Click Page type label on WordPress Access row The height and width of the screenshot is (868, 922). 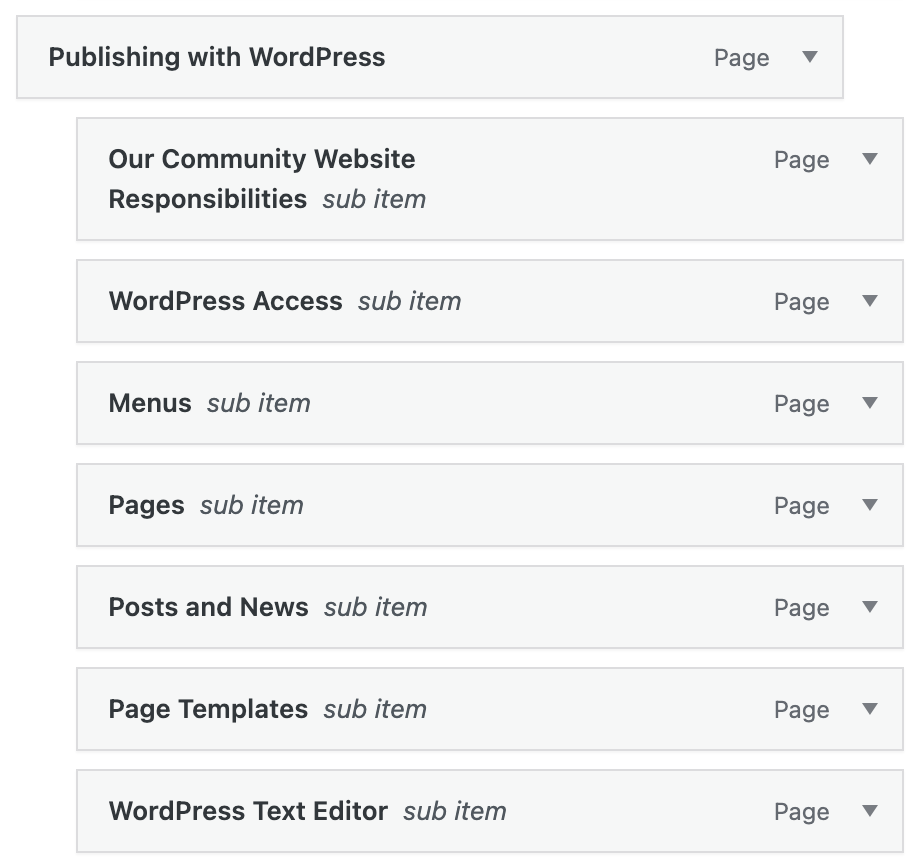[801, 302]
